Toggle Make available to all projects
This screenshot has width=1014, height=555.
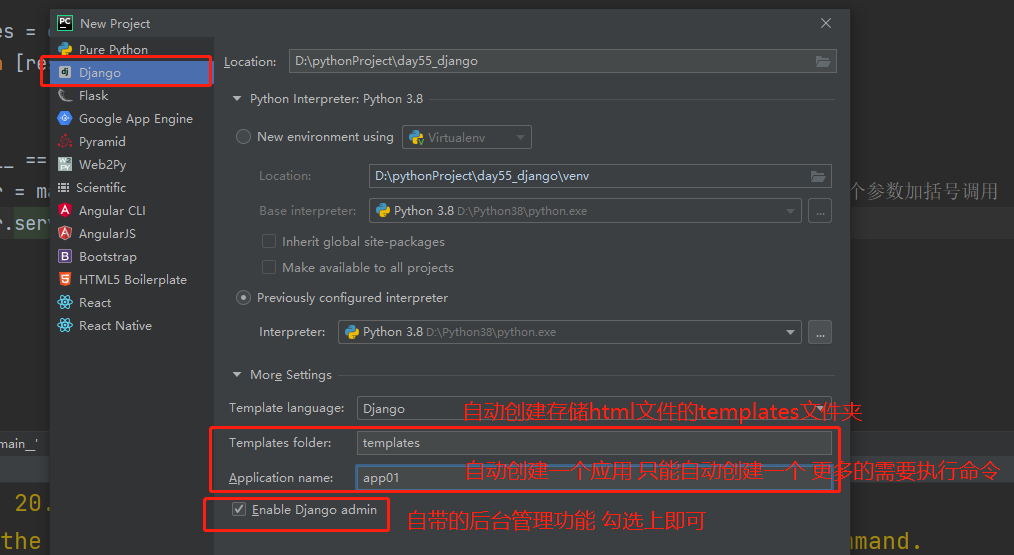point(268,267)
